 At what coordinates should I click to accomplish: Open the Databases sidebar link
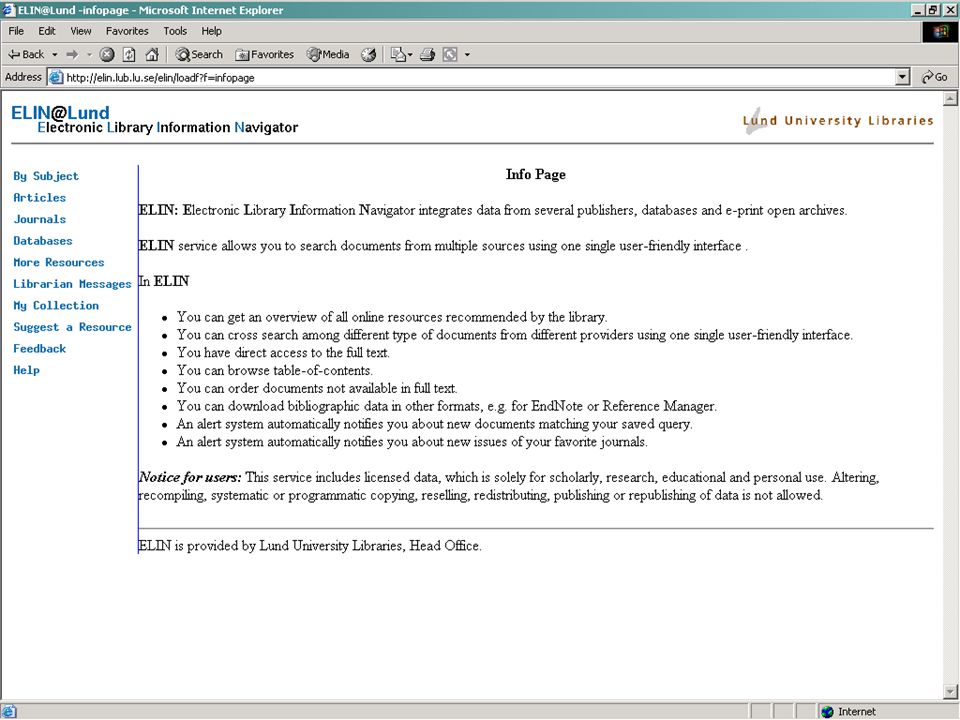[43, 241]
